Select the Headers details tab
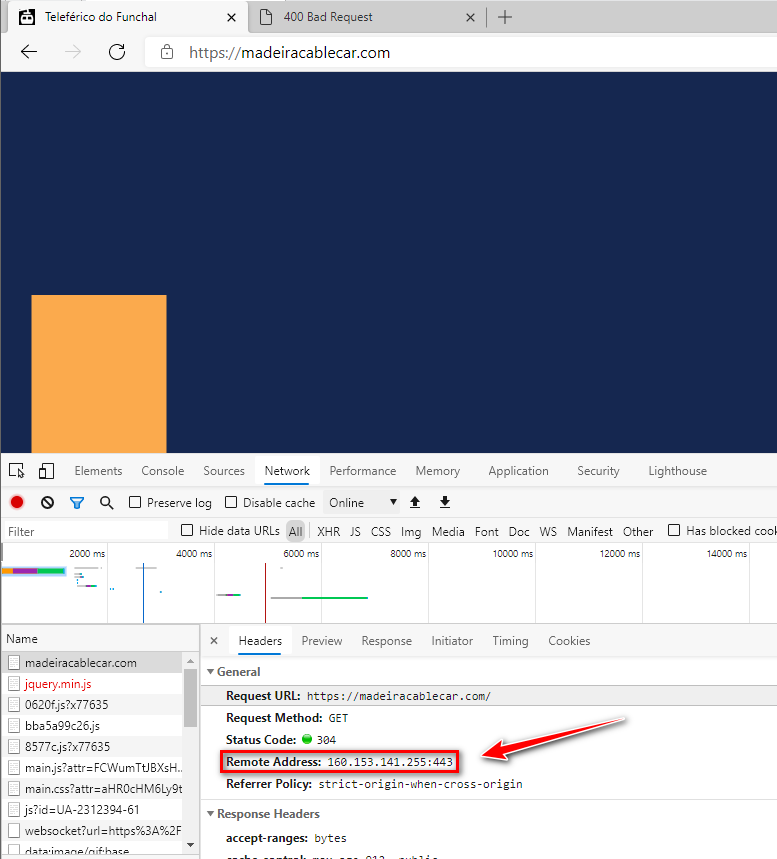The image size is (777, 859). click(260, 640)
